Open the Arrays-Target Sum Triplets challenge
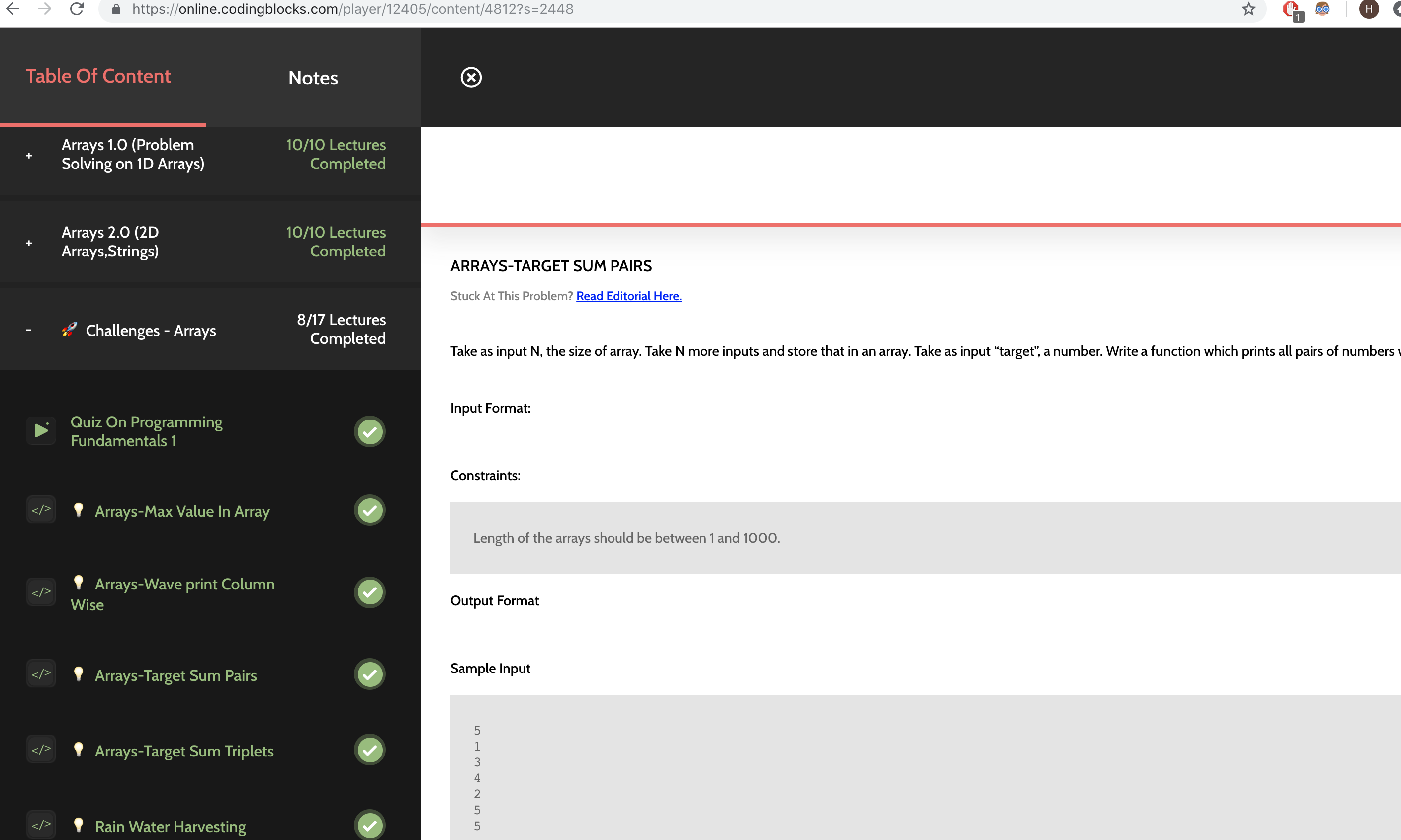This screenshot has width=1401, height=840. (x=184, y=751)
